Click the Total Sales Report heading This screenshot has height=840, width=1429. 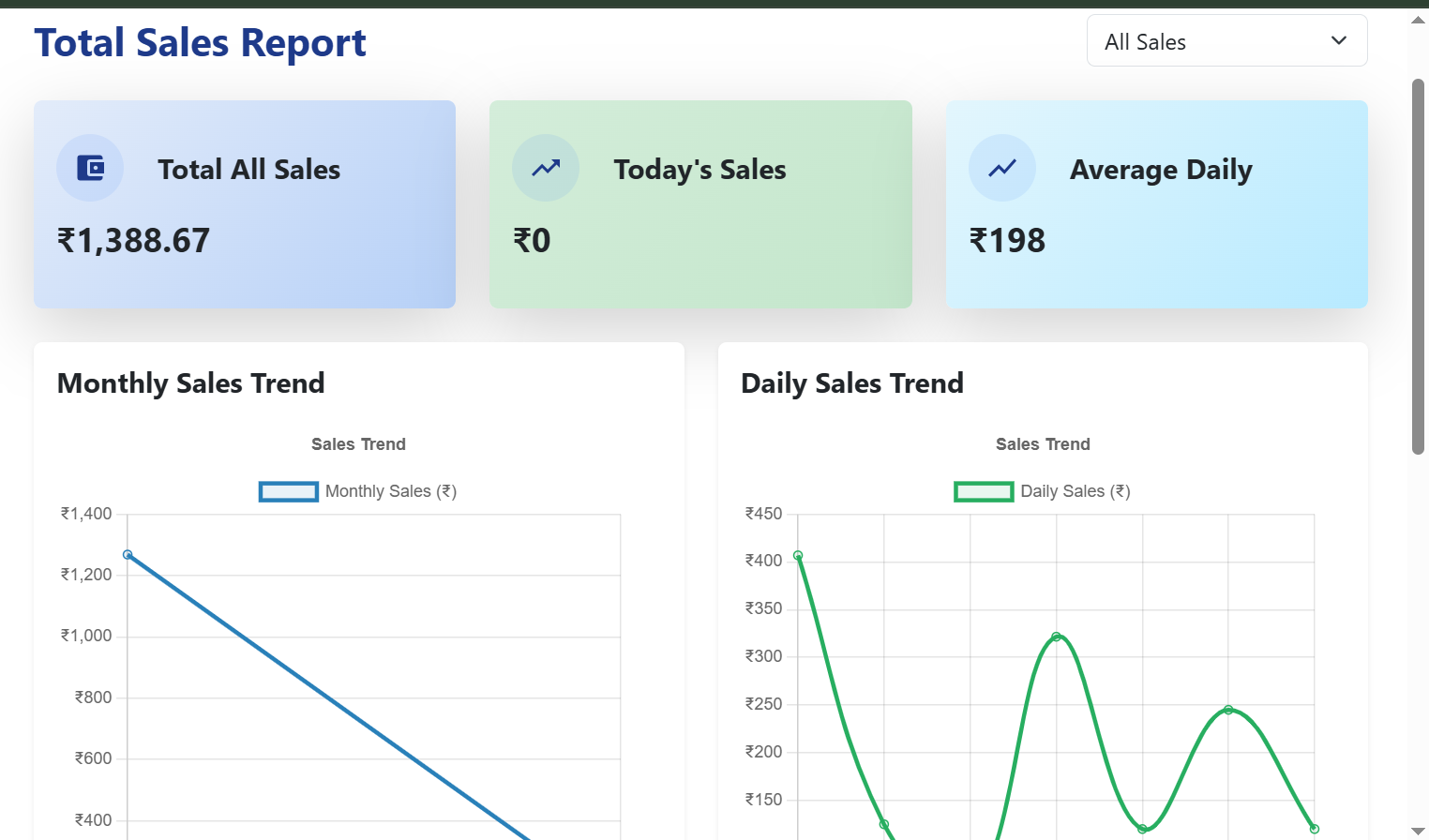(200, 43)
